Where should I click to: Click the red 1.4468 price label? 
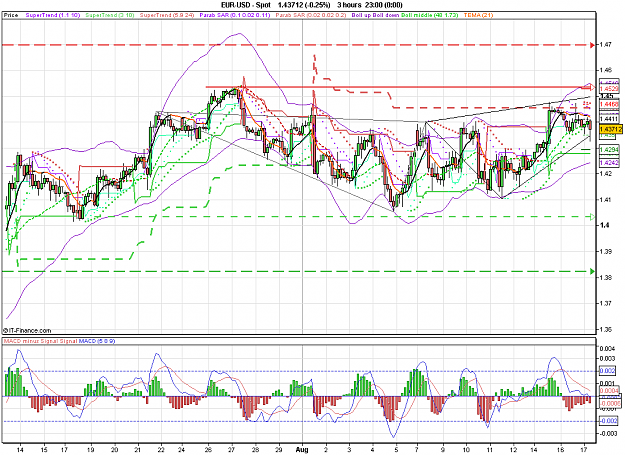pos(609,104)
